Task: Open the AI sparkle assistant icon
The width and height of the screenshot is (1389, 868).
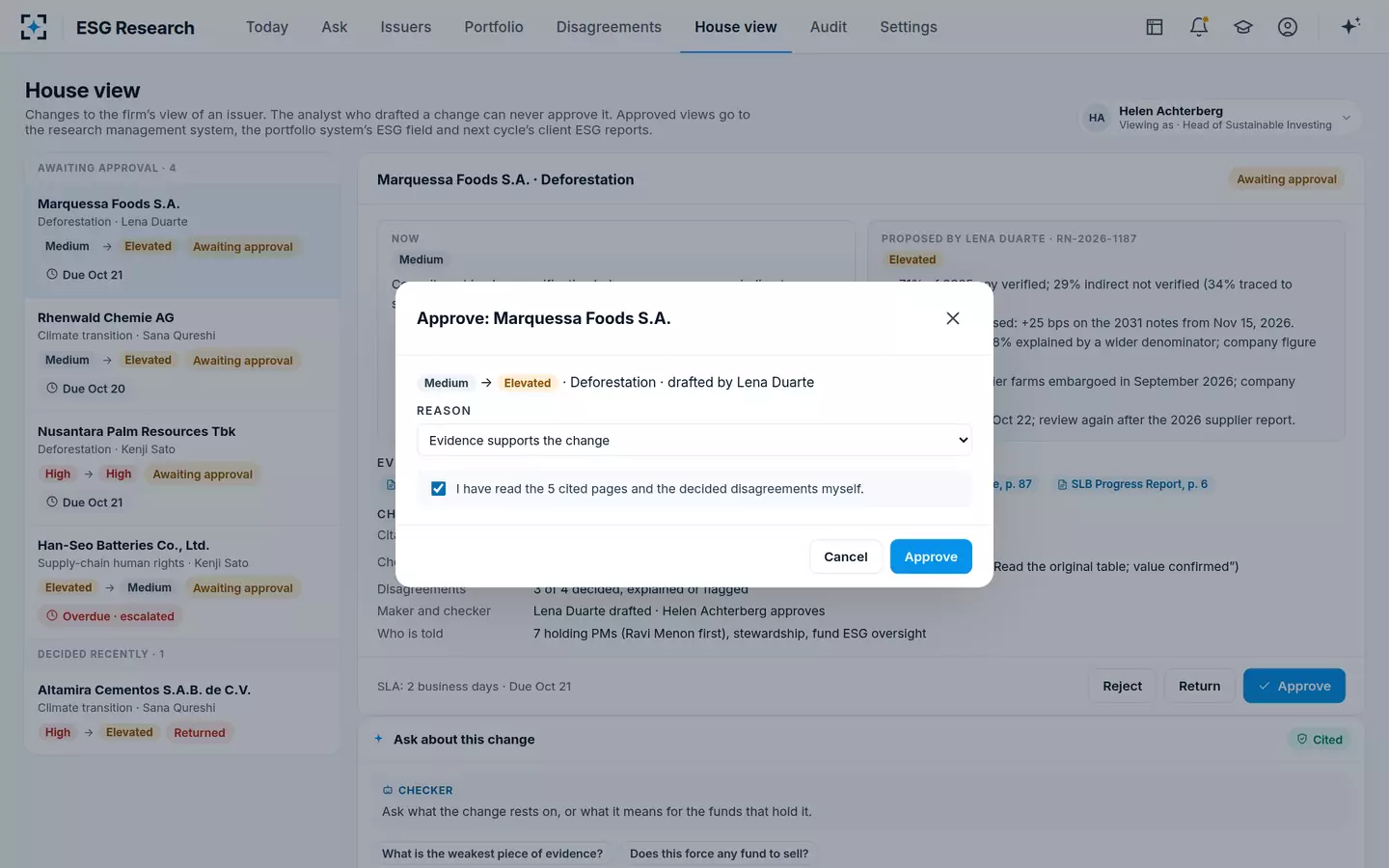Action: point(1350,26)
